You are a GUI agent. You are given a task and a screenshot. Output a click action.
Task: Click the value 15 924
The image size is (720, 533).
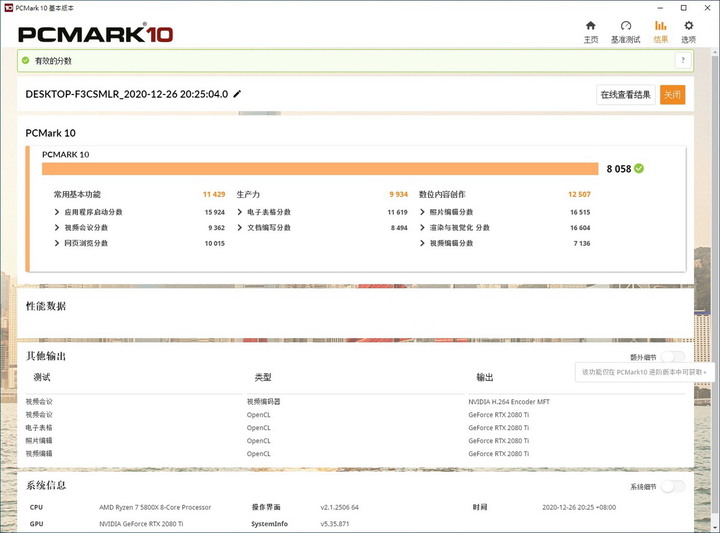tap(215, 212)
